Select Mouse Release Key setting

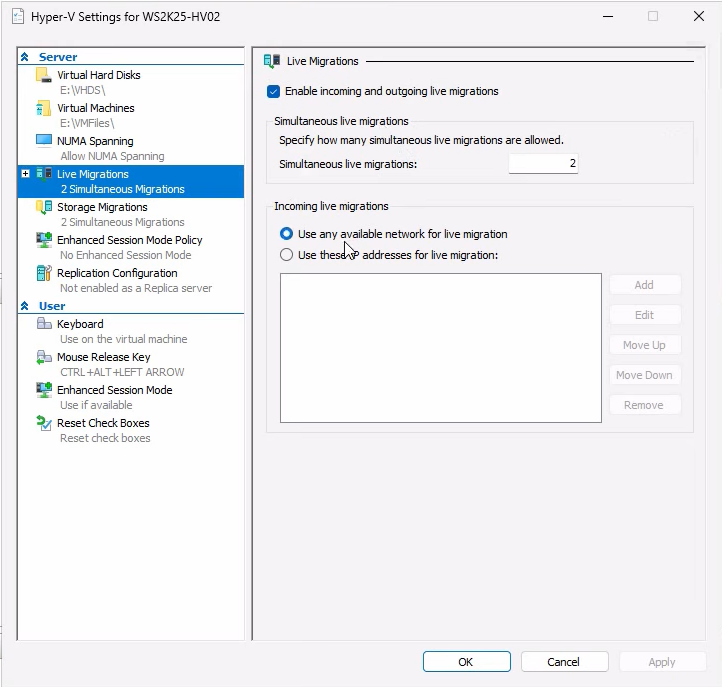[104, 357]
